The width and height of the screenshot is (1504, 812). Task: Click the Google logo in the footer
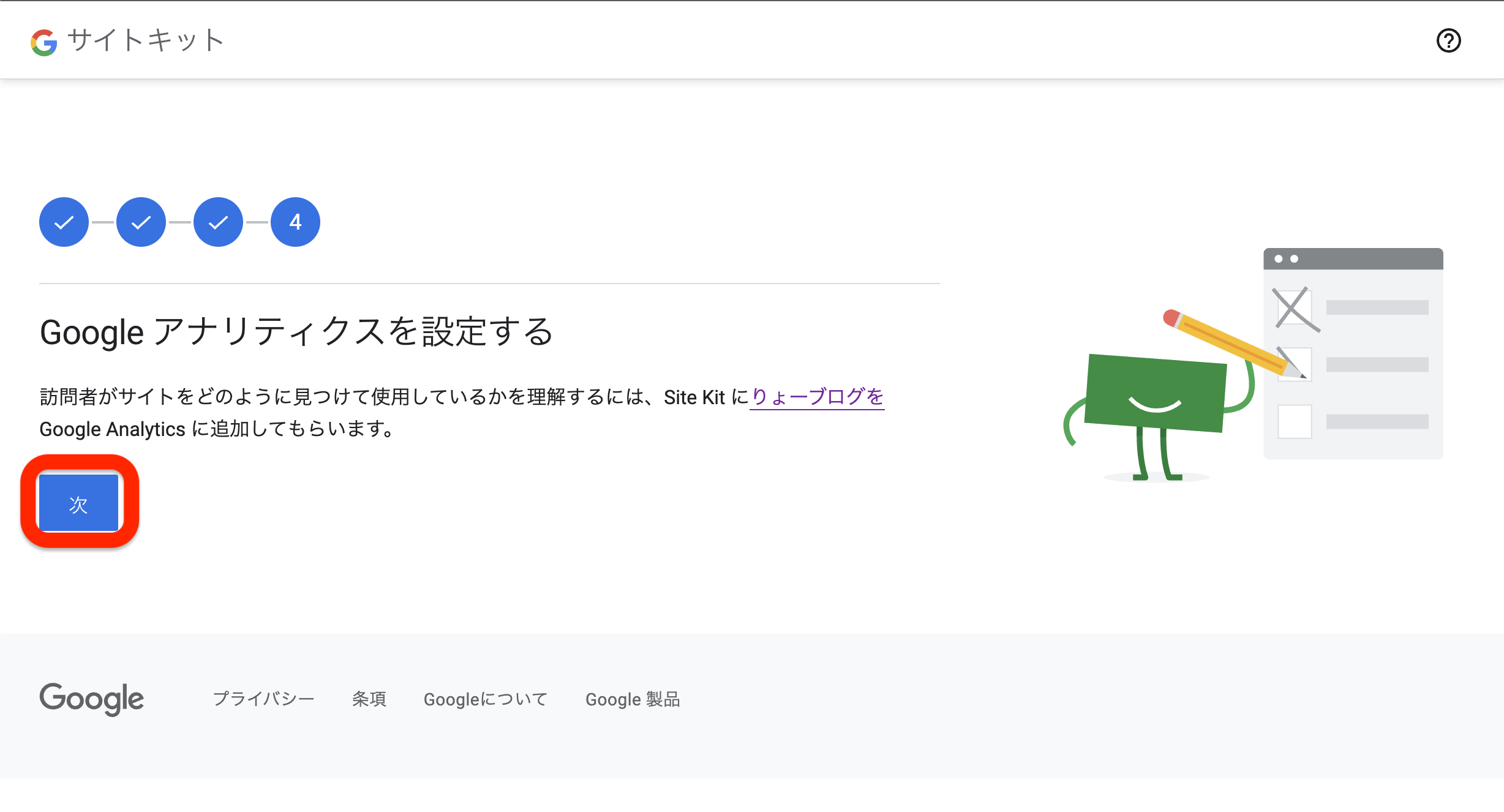click(92, 699)
